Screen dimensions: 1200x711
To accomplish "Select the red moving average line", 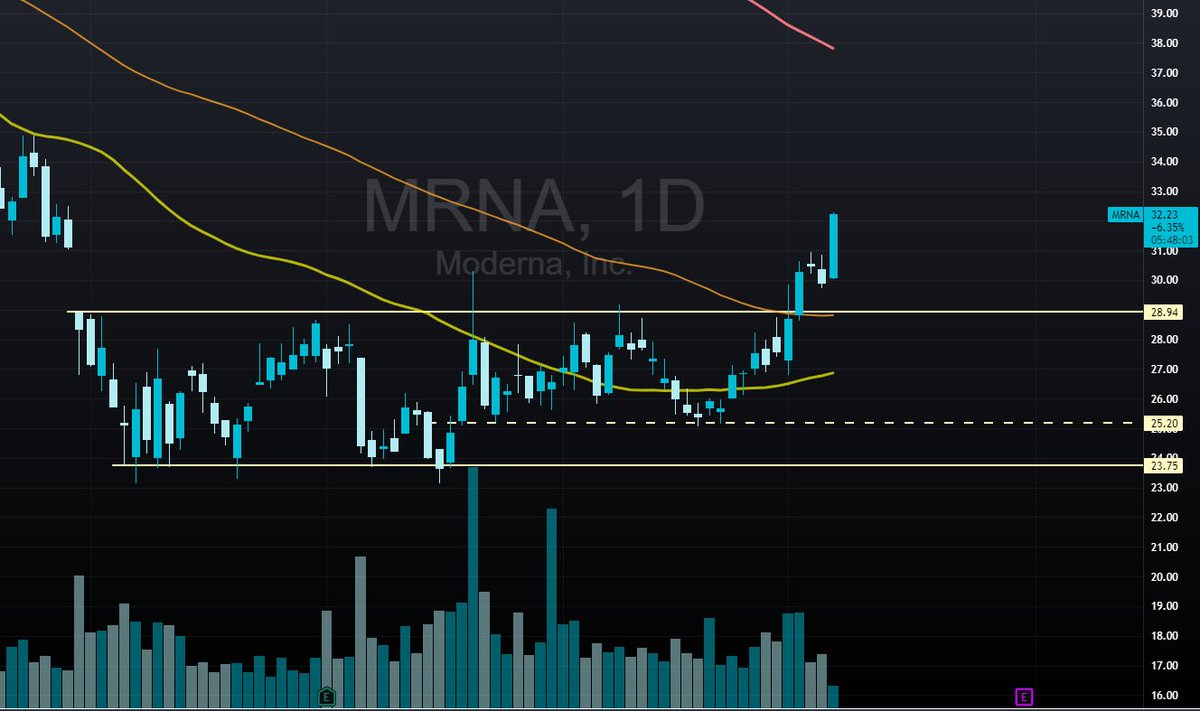I will 790,24.
